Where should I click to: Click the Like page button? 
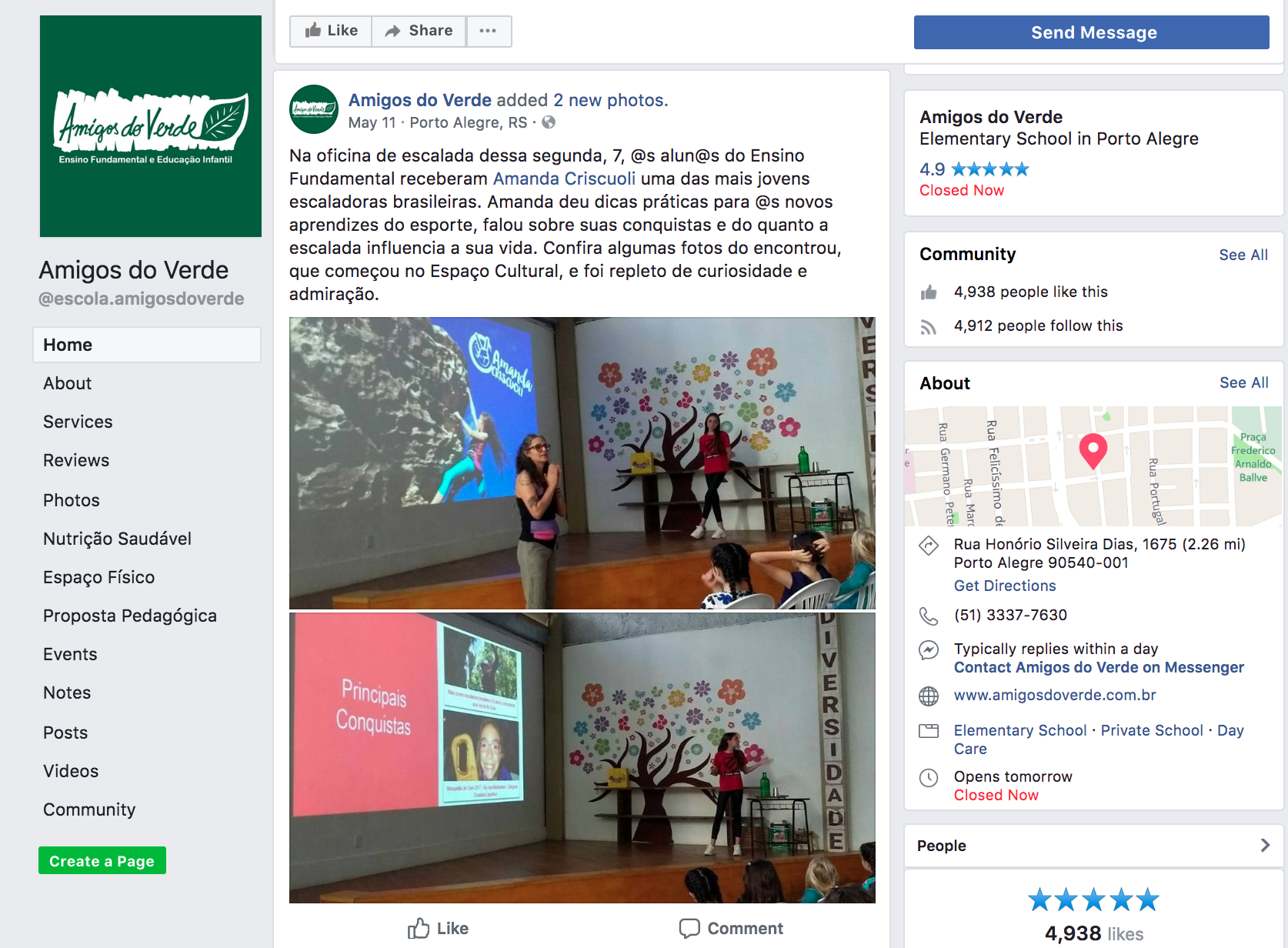click(x=331, y=31)
